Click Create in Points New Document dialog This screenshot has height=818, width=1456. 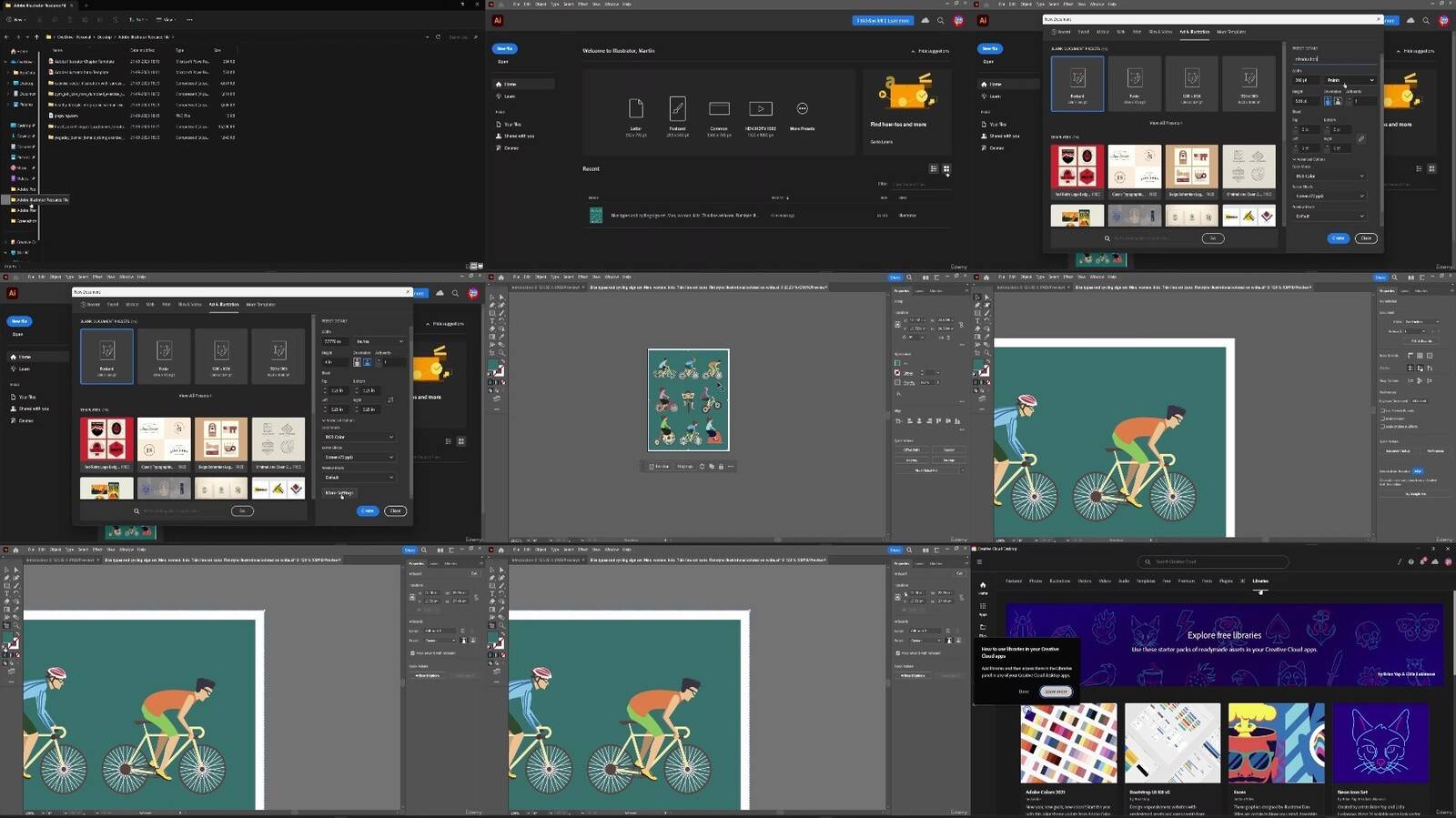click(x=1338, y=238)
